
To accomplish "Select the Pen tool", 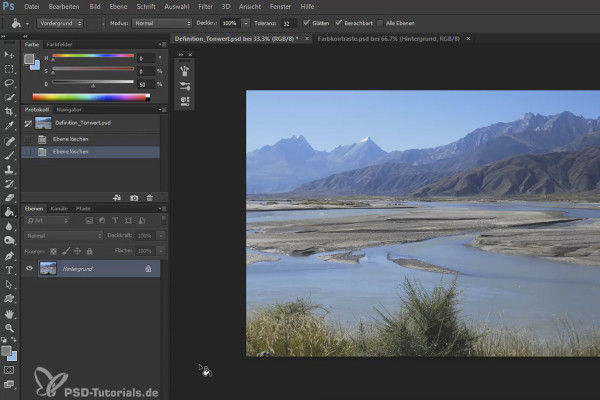I will [x=9, y=256].
